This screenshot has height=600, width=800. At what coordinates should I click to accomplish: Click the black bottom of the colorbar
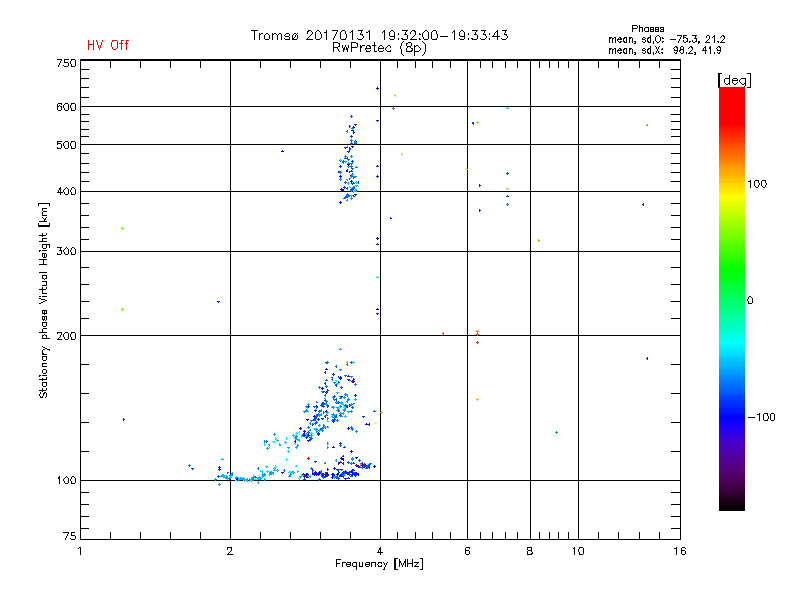732,503
